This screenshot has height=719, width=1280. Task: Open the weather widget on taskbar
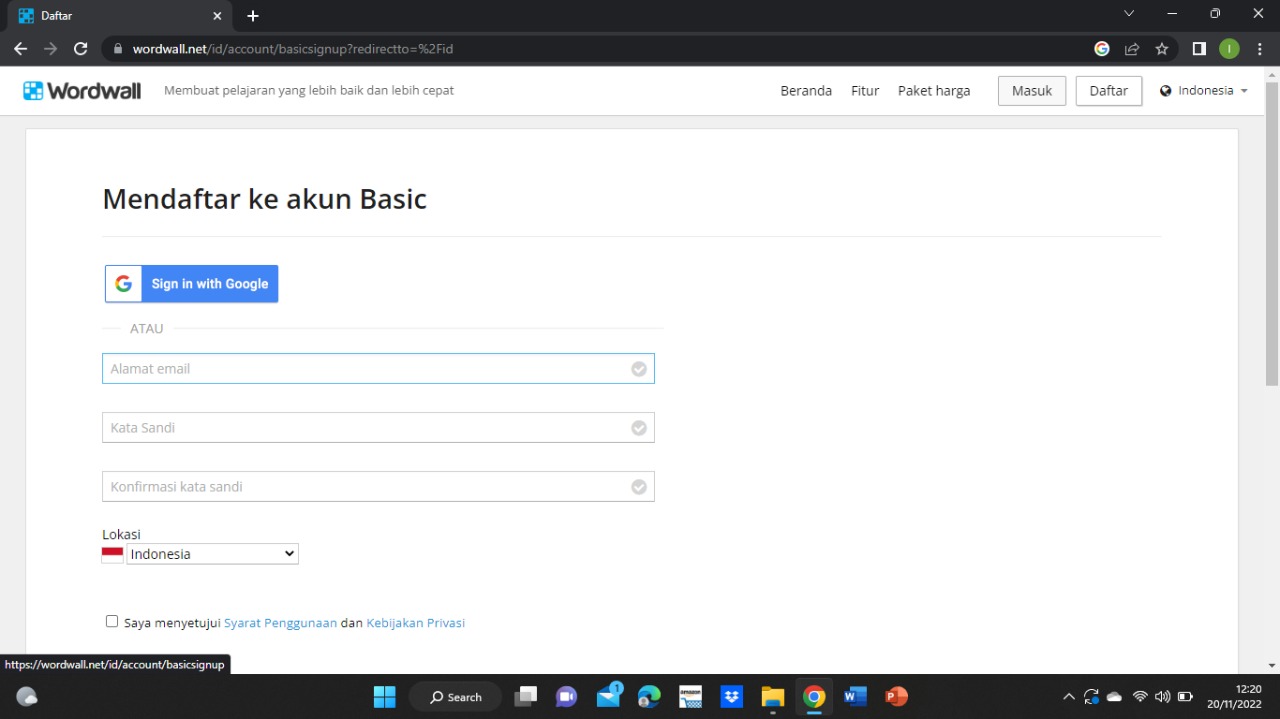coord(27,697)
